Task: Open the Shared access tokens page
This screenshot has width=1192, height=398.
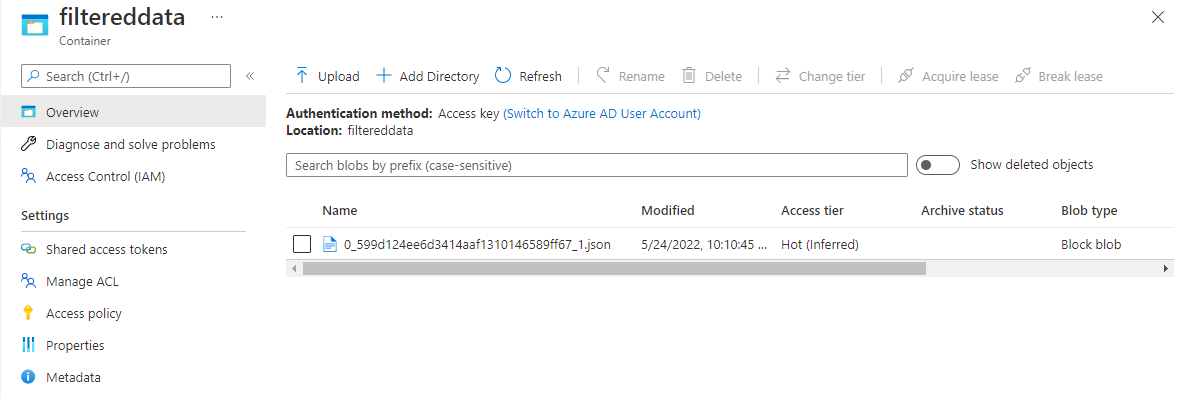Action: coord(106,249)
